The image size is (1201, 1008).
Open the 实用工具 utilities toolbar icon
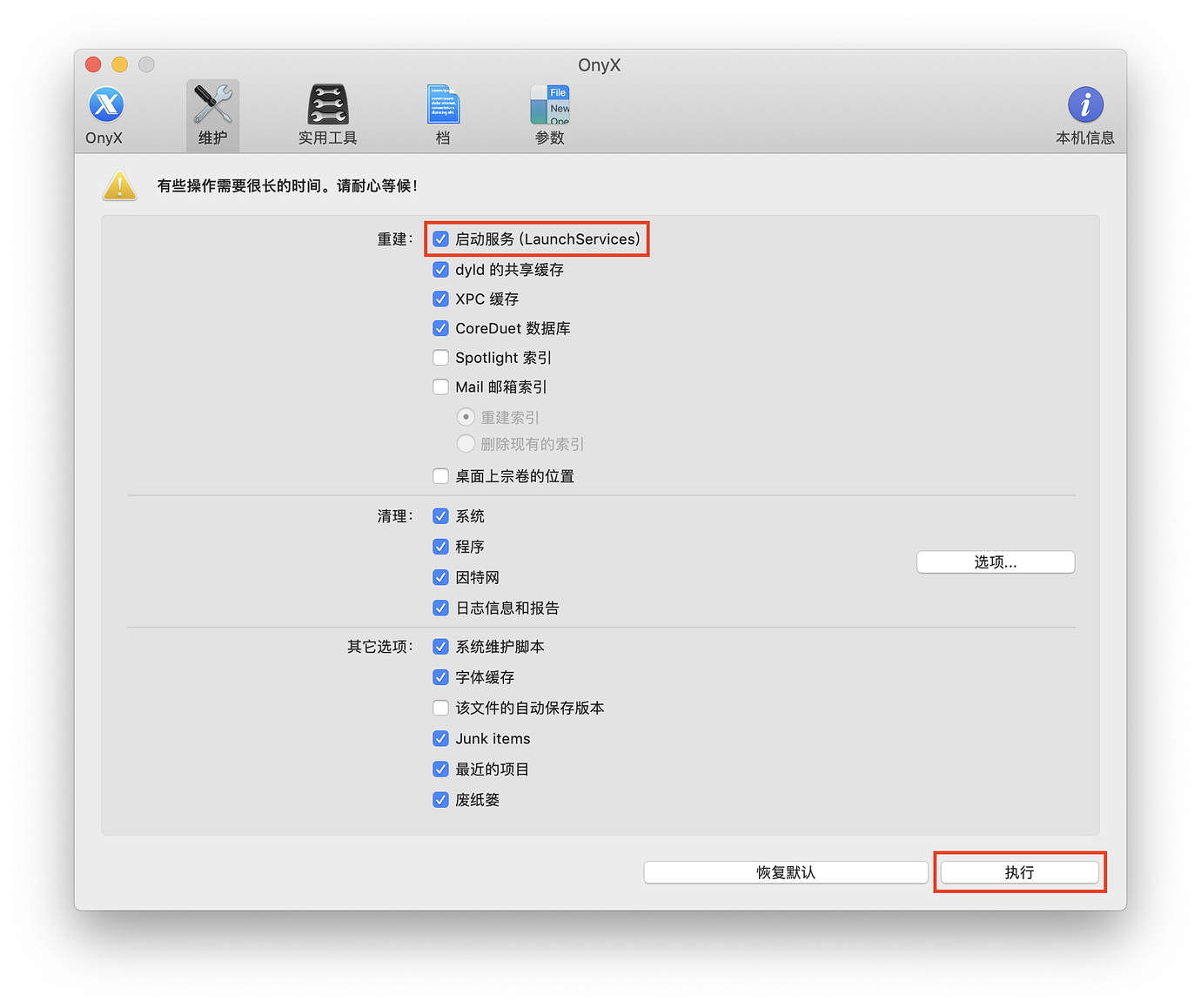[x=328, y=105]
